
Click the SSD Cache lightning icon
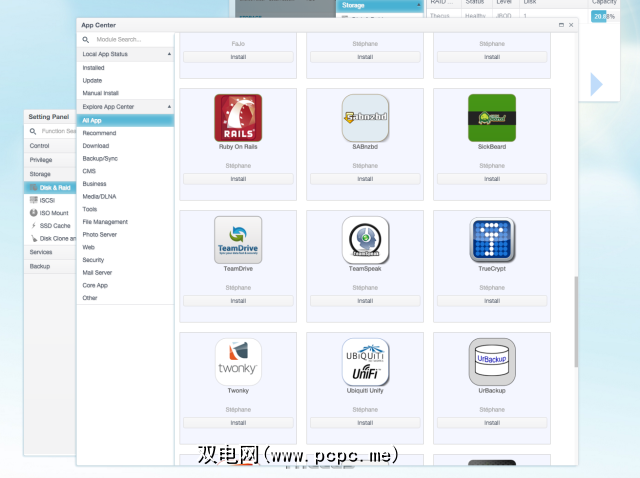tap(33, 225)
